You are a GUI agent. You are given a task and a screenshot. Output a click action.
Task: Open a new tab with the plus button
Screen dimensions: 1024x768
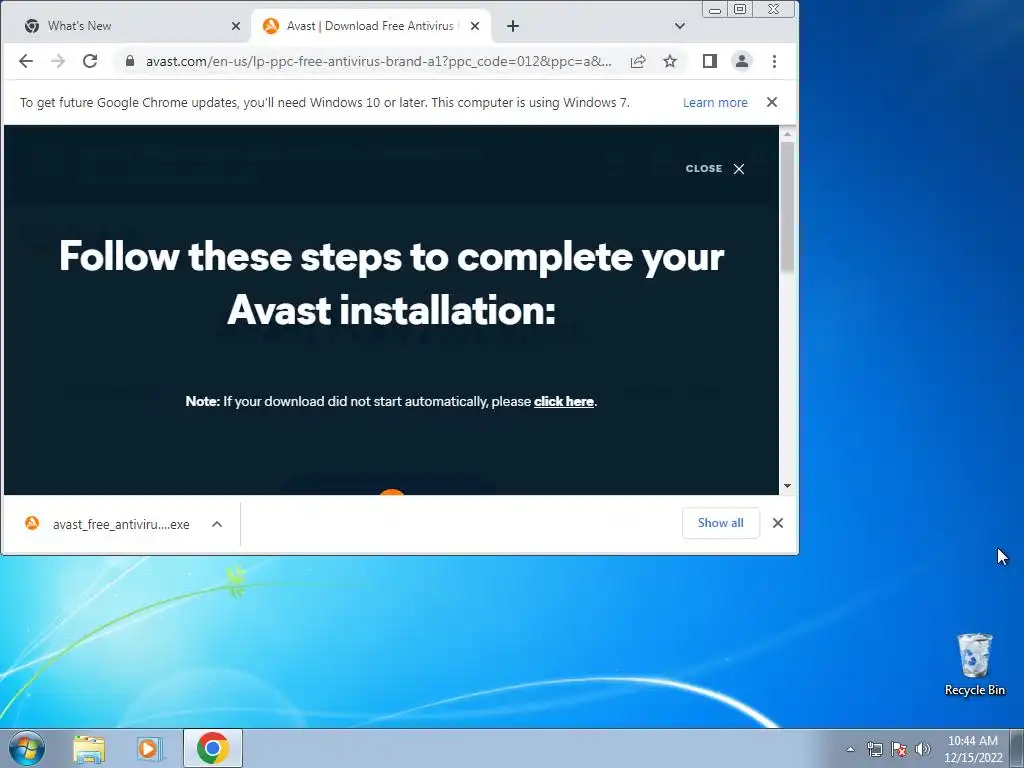click(x=513, y=26)
